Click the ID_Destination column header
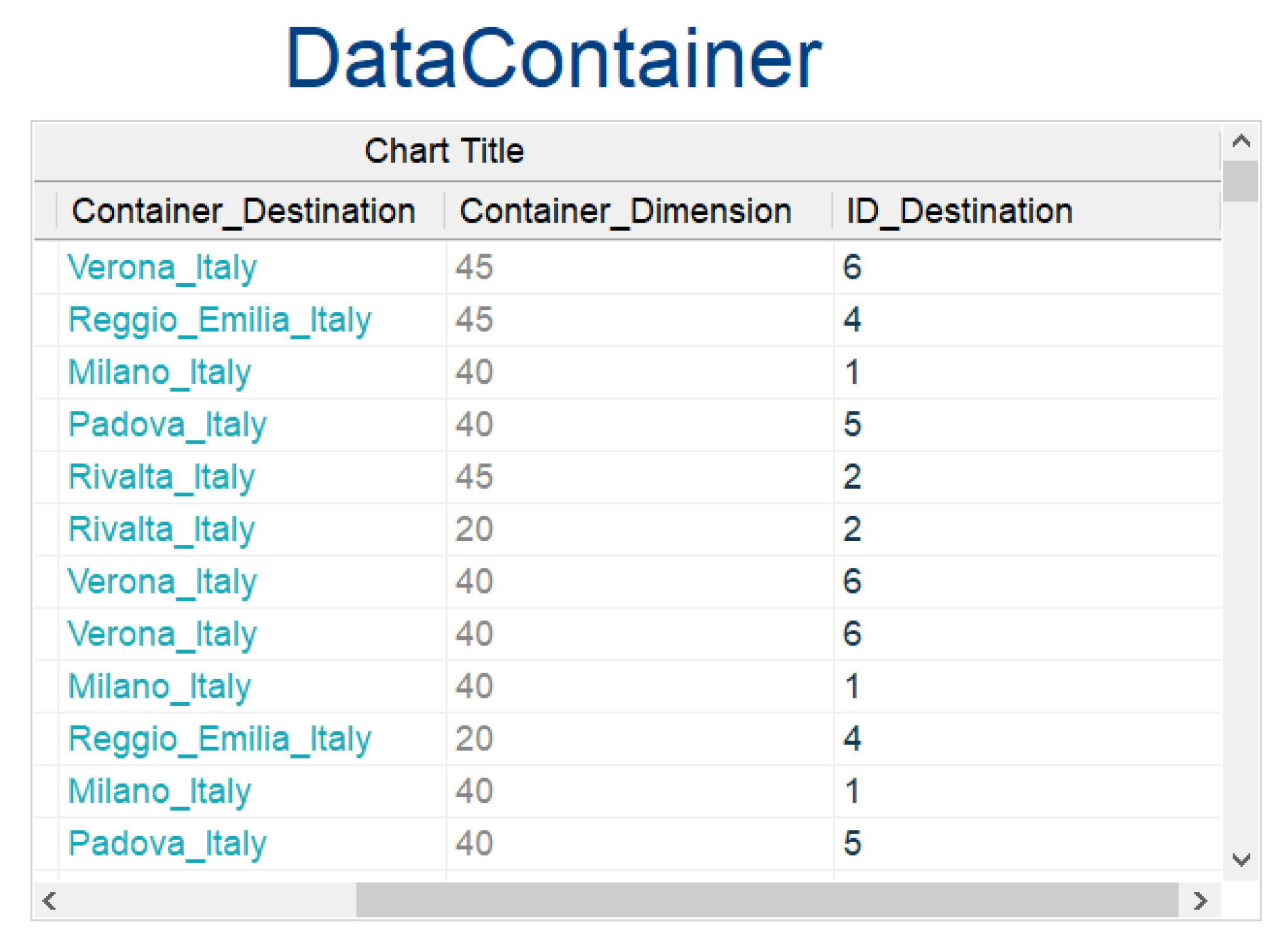 958,211
